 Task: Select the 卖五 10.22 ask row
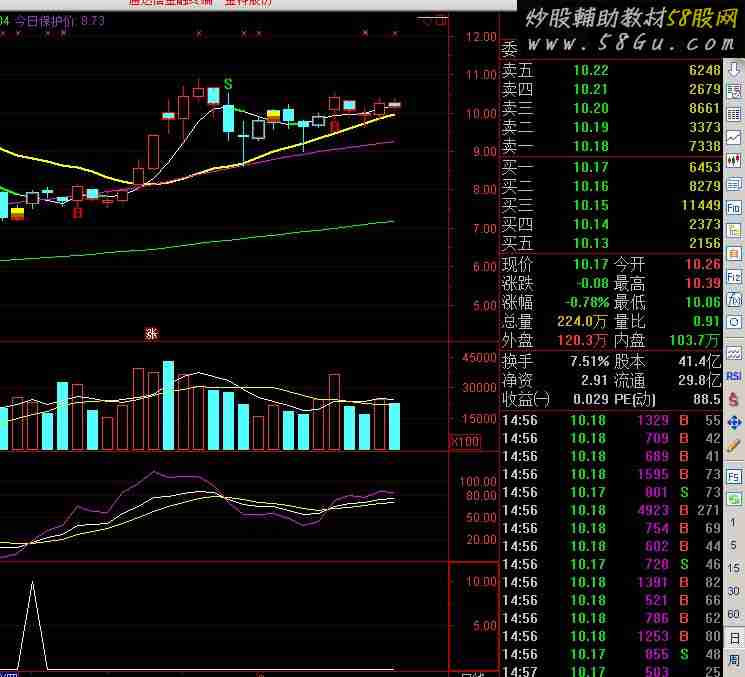611,70
